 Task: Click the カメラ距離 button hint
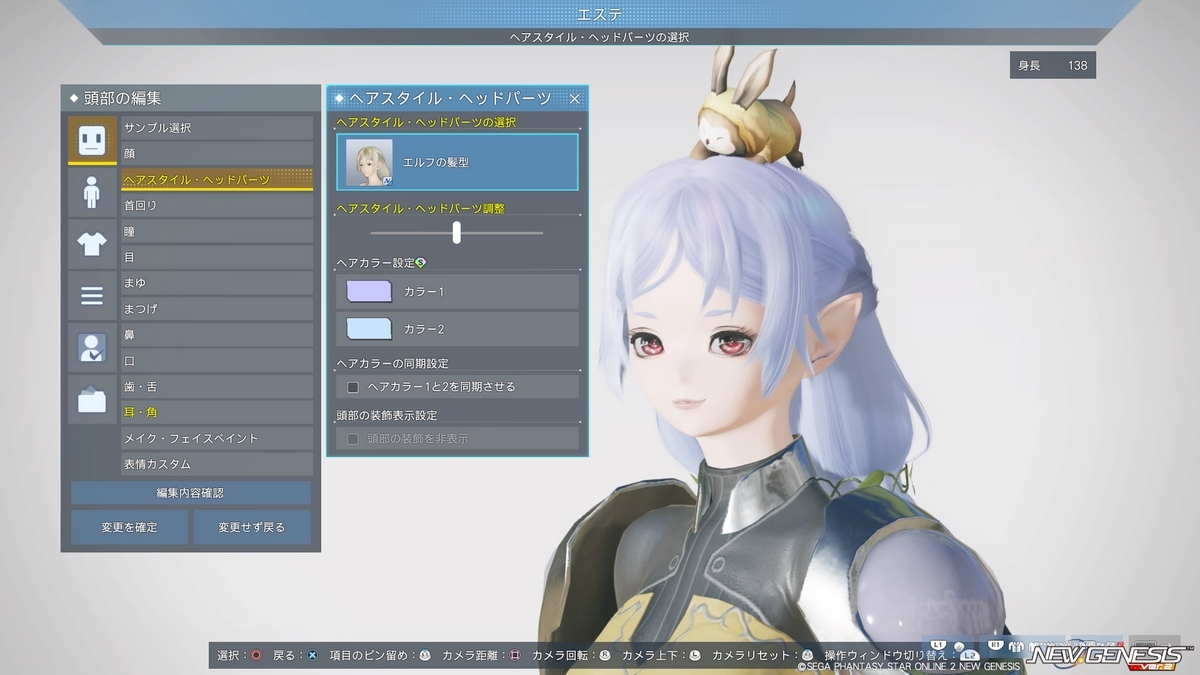pyautogui.click(x=482, y=655)
